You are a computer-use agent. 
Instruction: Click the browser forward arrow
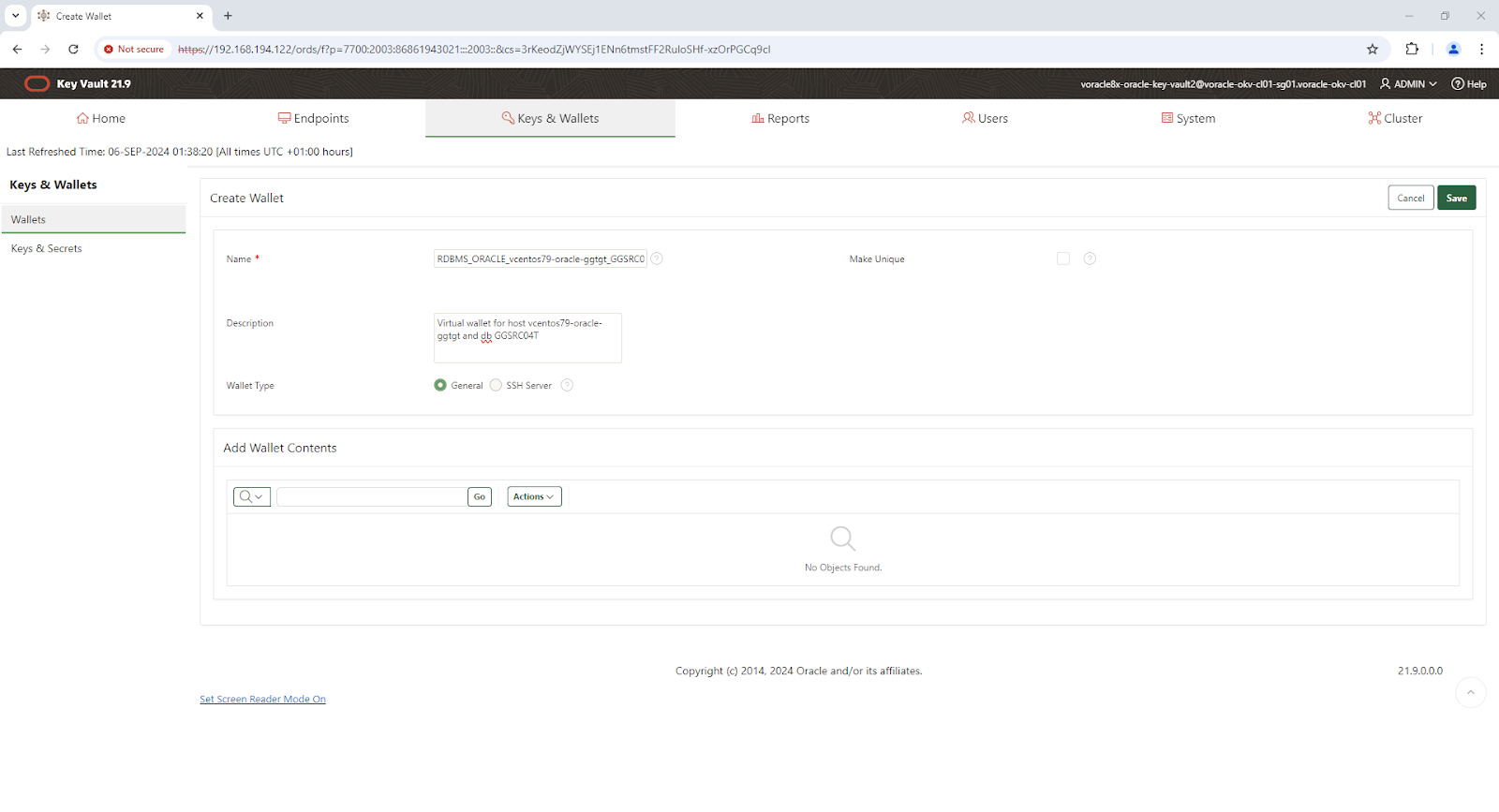tap(45, 49)
